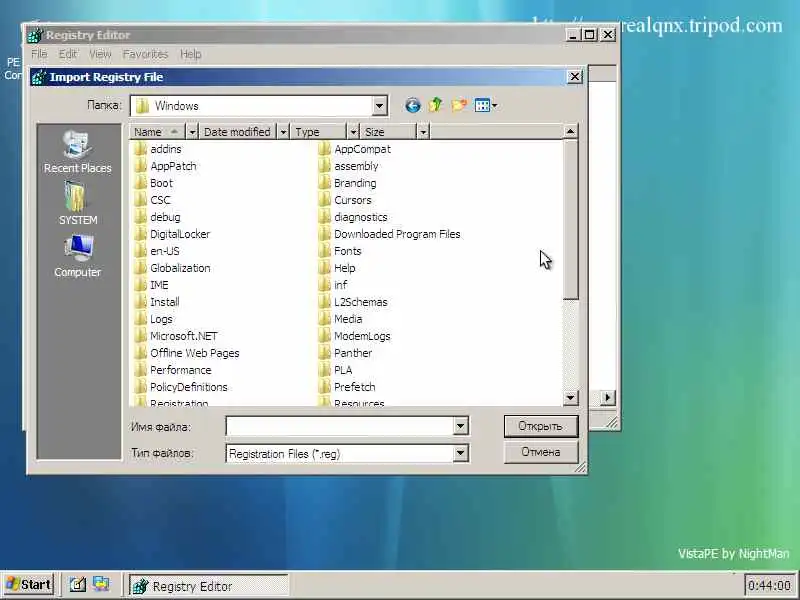Select the PLA folder
This screenshot has height=600, width=800.
335,370
